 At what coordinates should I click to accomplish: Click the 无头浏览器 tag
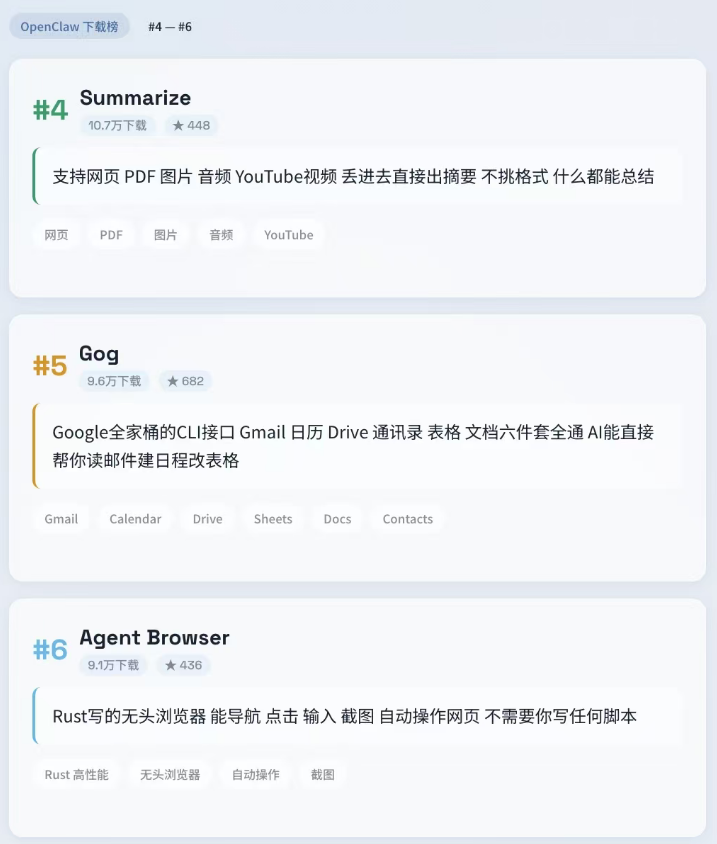(170, 775)
